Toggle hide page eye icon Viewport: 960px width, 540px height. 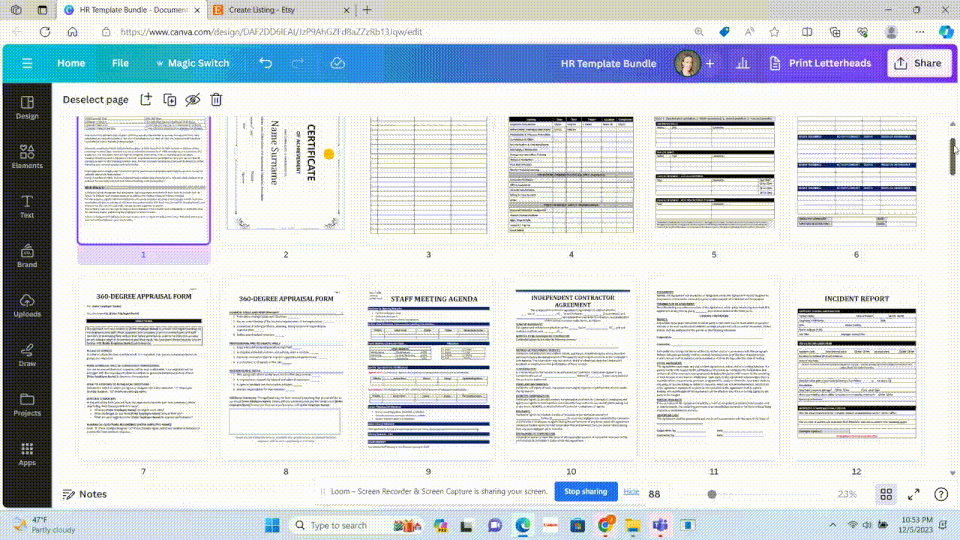click(x=193, y=99)
